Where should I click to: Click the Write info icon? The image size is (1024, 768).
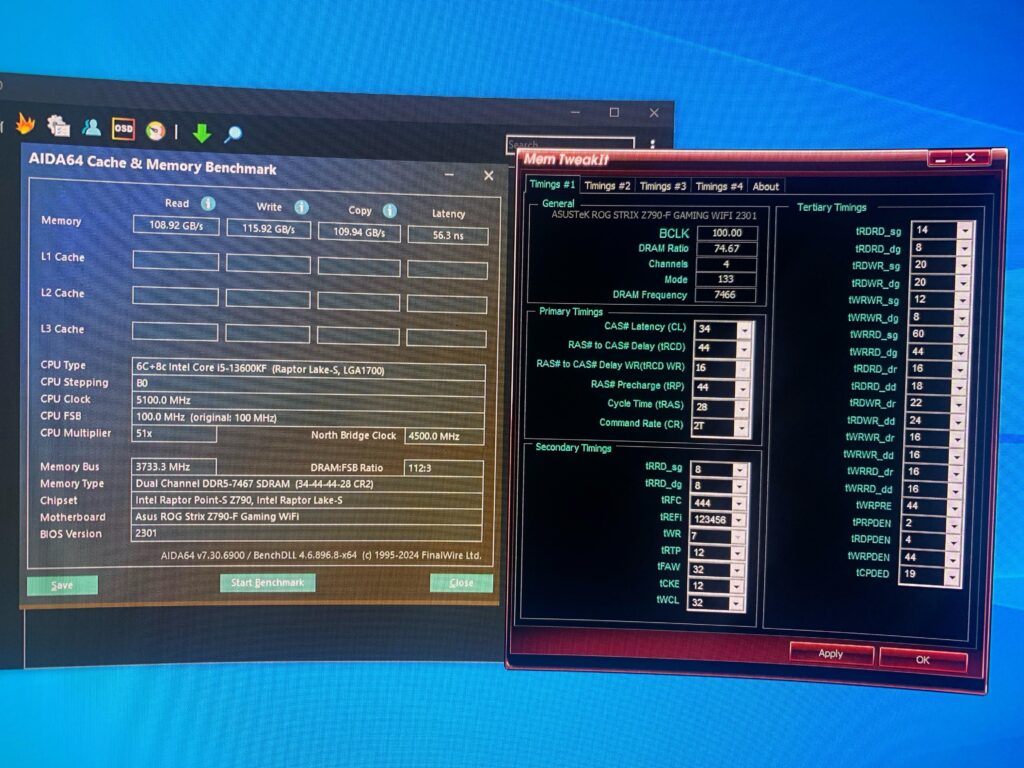301,207
